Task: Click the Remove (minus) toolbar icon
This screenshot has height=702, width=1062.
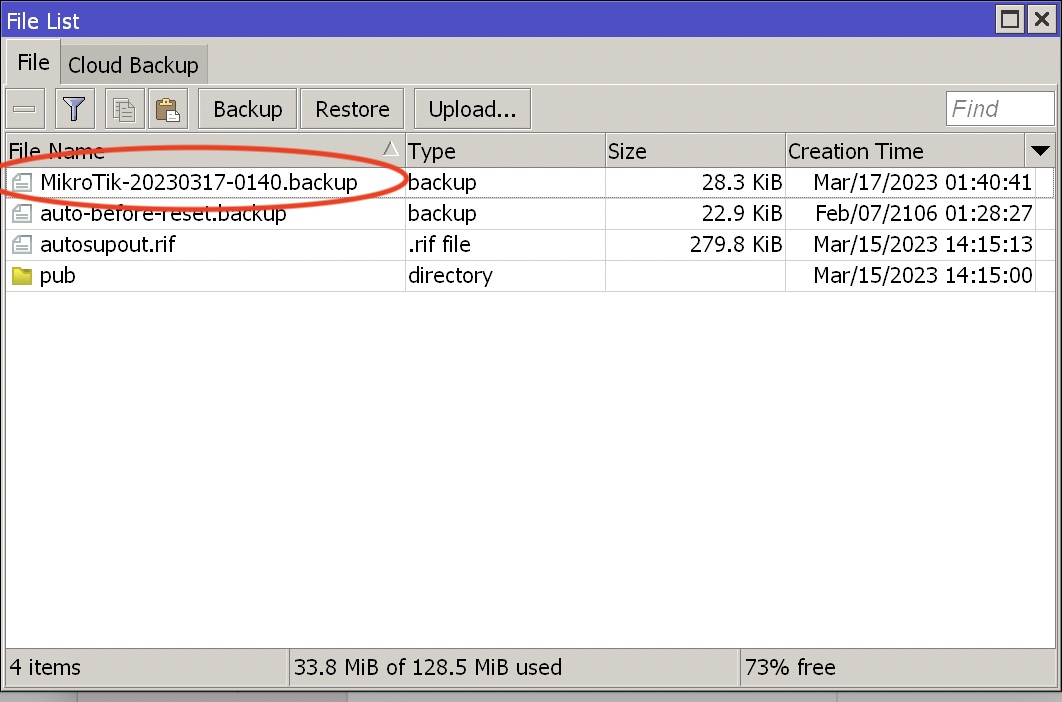Action: pos(25,108)
